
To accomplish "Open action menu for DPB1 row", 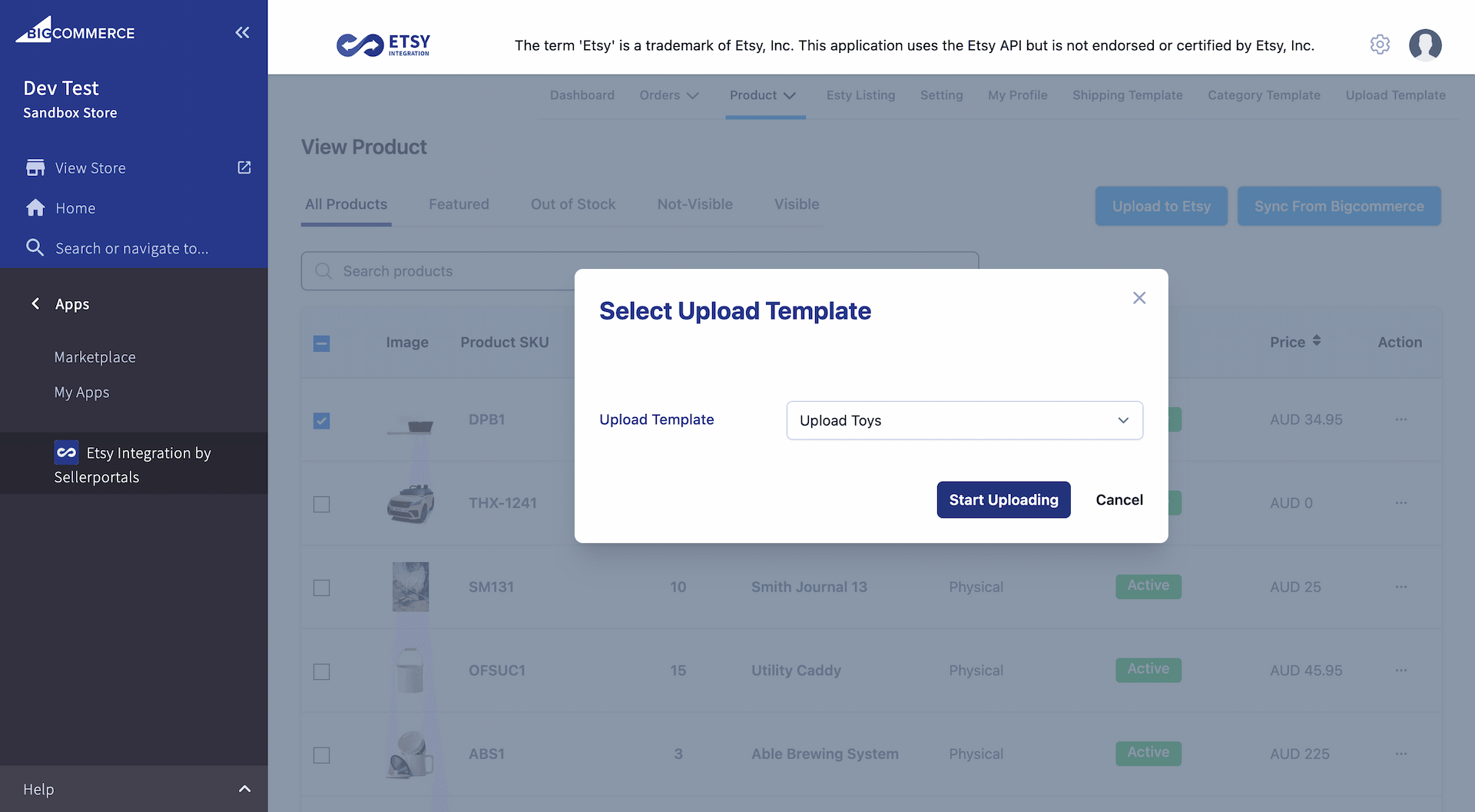I will pyautogui.click(x=1401, y=419).
